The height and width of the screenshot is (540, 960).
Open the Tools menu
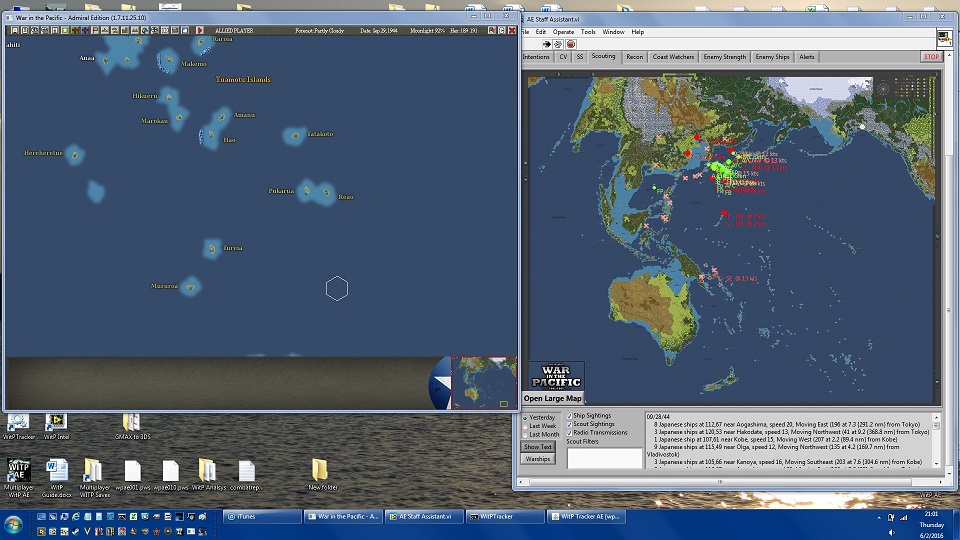pyautogui.click(x=588, y=32)
